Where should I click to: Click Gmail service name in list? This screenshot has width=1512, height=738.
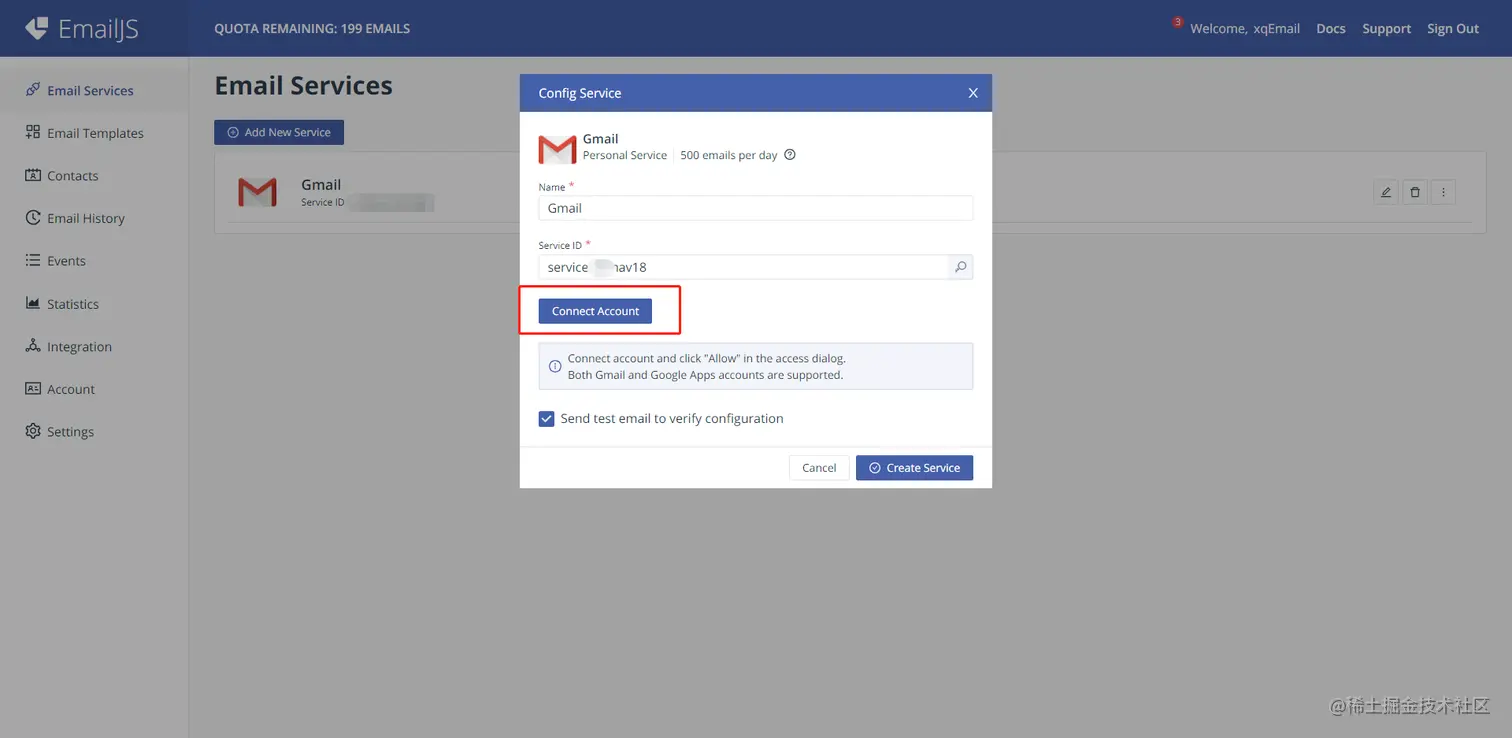(321, 184)
